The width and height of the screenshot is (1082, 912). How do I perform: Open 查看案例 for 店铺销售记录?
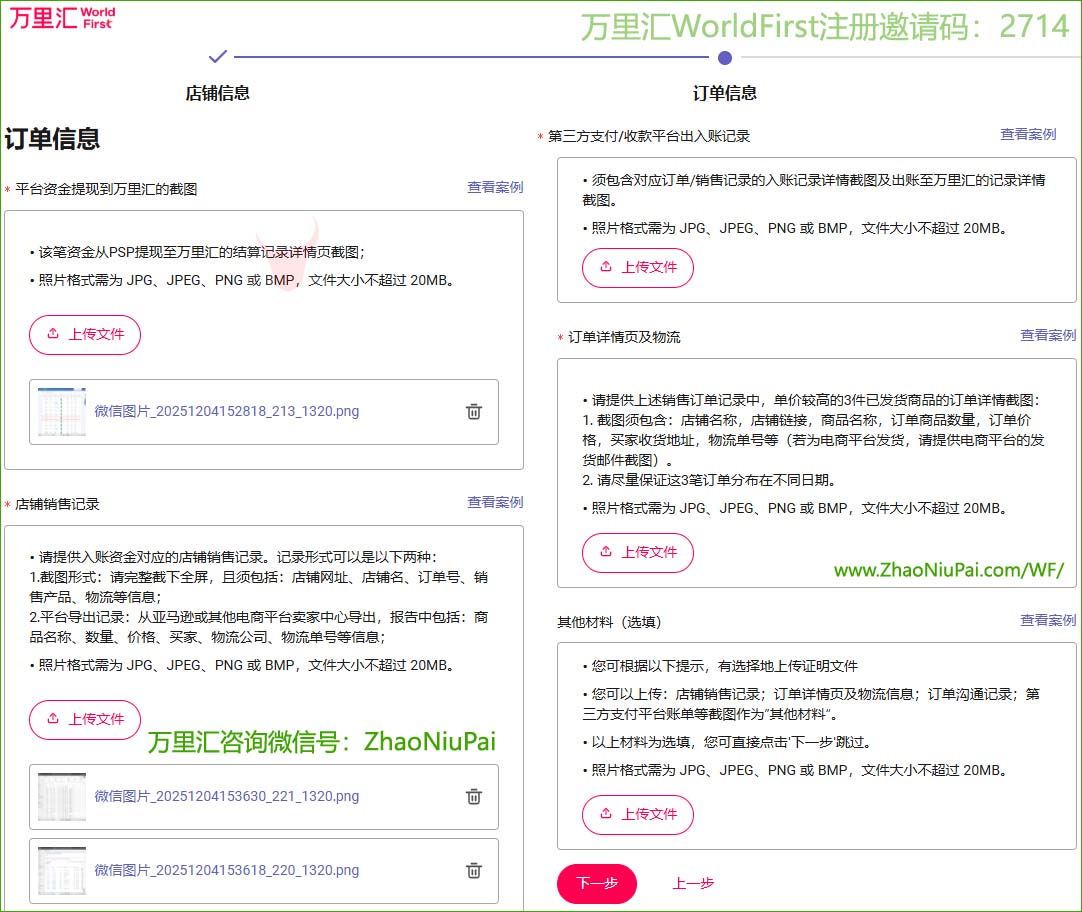tap(496, 503)
